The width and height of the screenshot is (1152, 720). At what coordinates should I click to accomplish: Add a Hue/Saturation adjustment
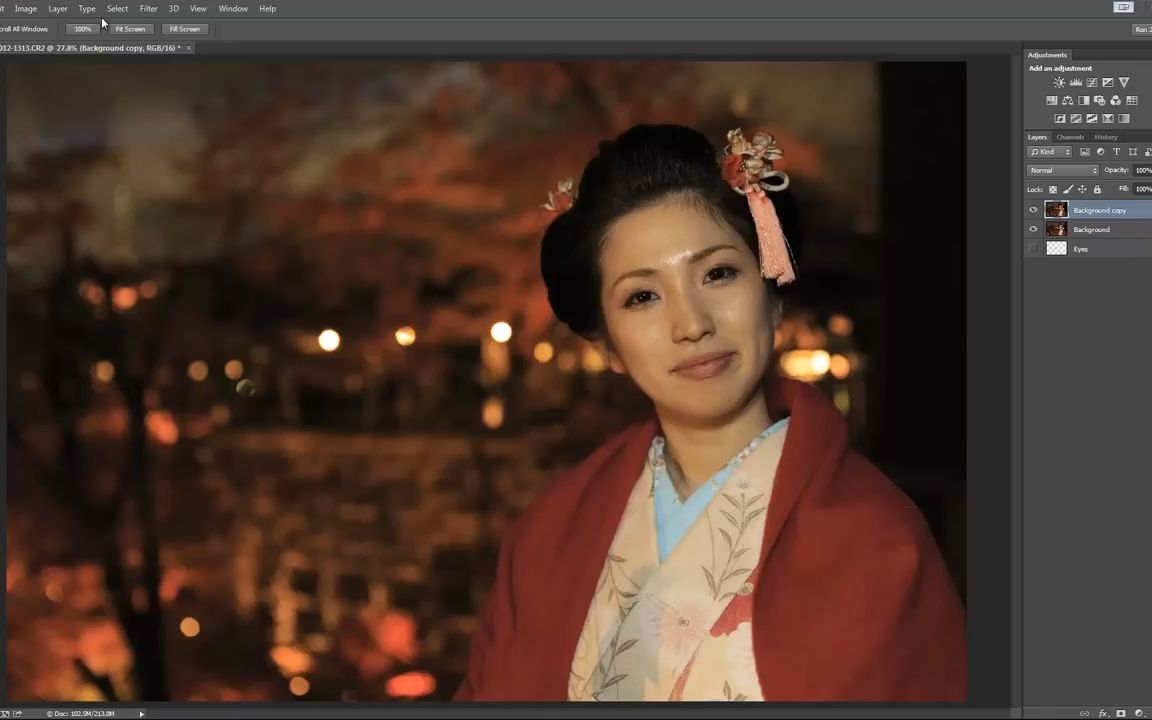tap(1051, 100)
